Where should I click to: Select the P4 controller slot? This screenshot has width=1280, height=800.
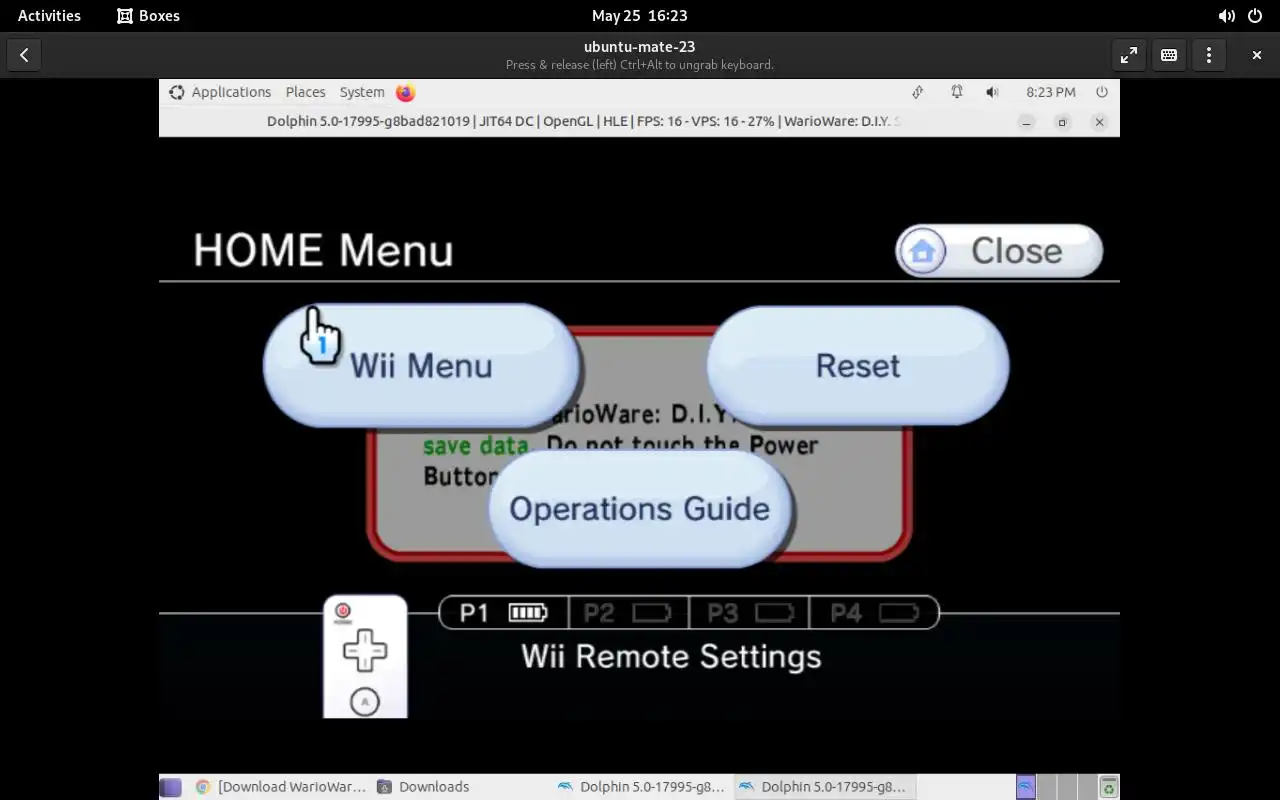coord(873,612)
